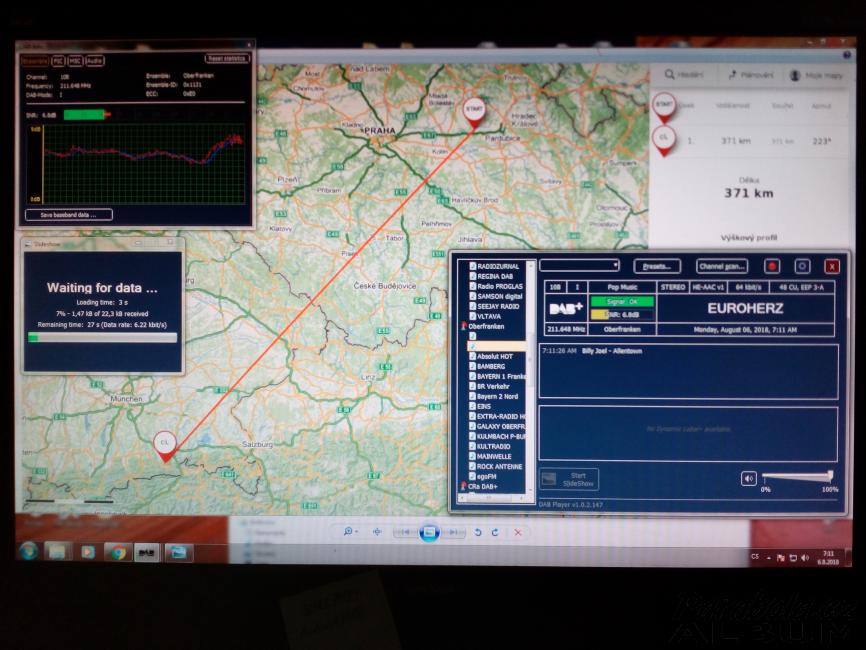866x650 pixels.
Task: Open the photo viewer taskbar item
Action: pyautogui.click(x=178, y=552)
